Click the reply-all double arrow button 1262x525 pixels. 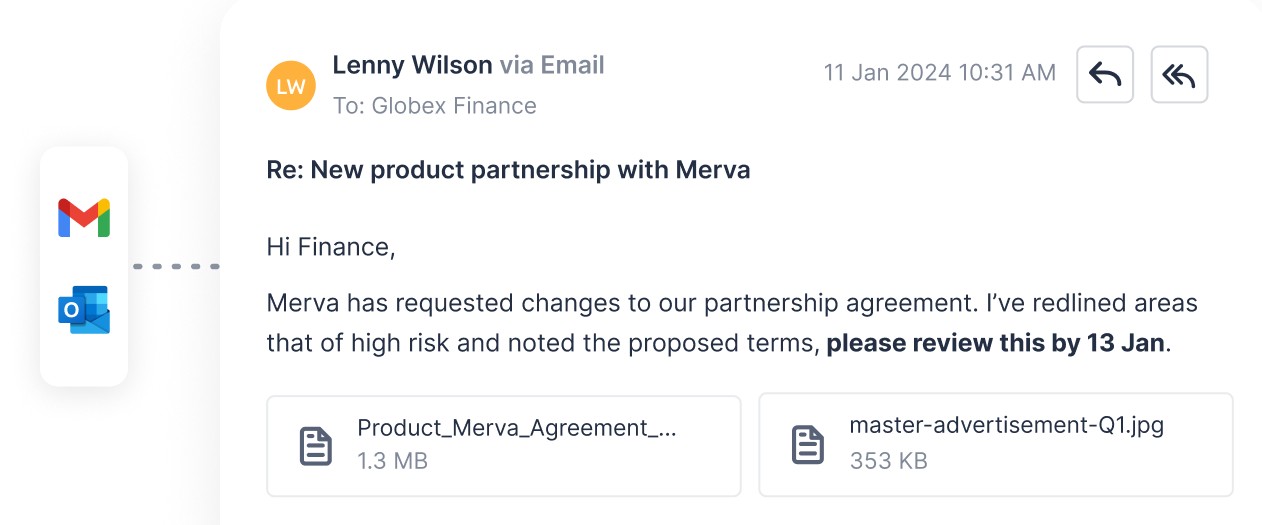[x=1180, y=74]
